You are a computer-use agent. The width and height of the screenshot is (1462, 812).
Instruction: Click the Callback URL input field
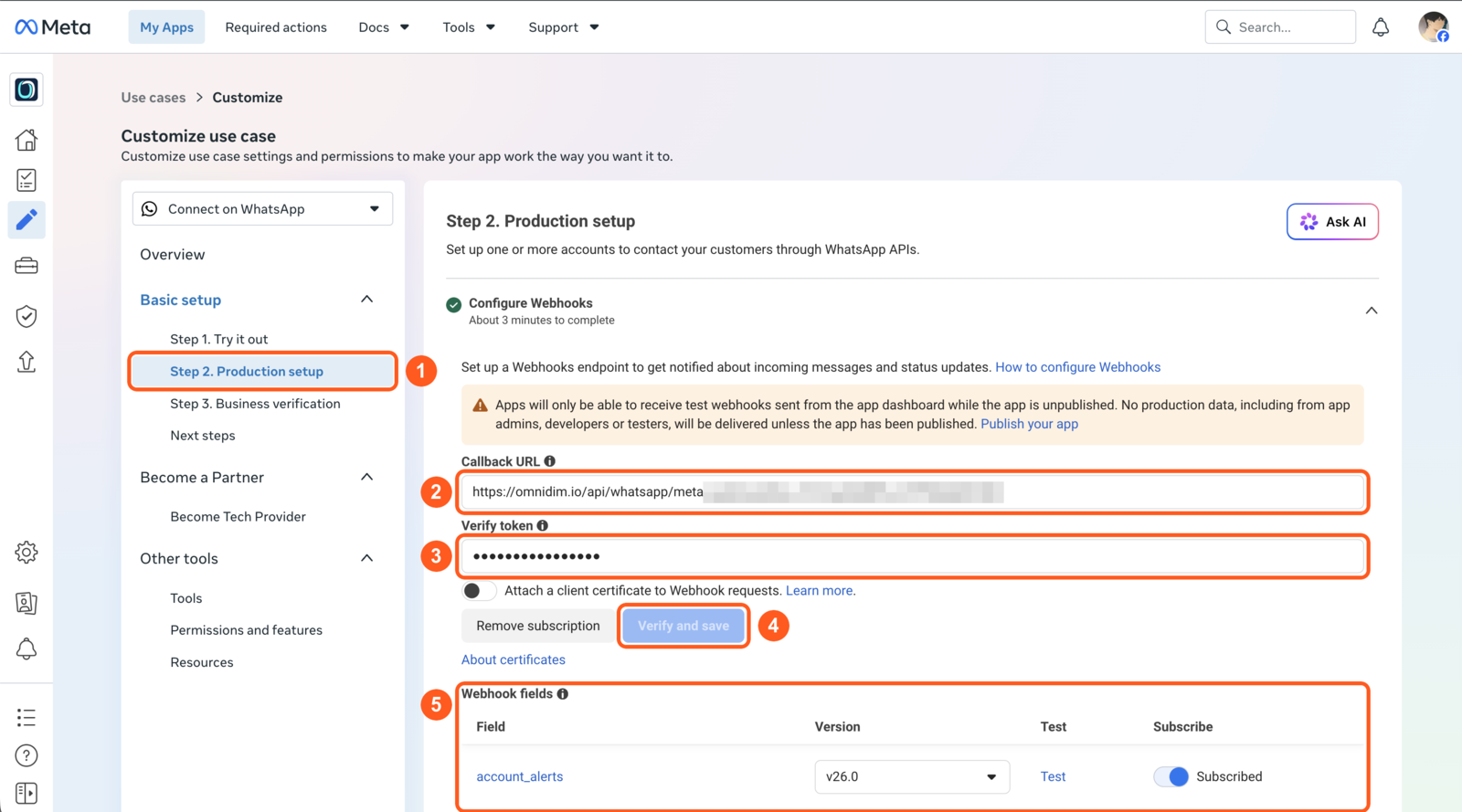click(x=912, y=492)
